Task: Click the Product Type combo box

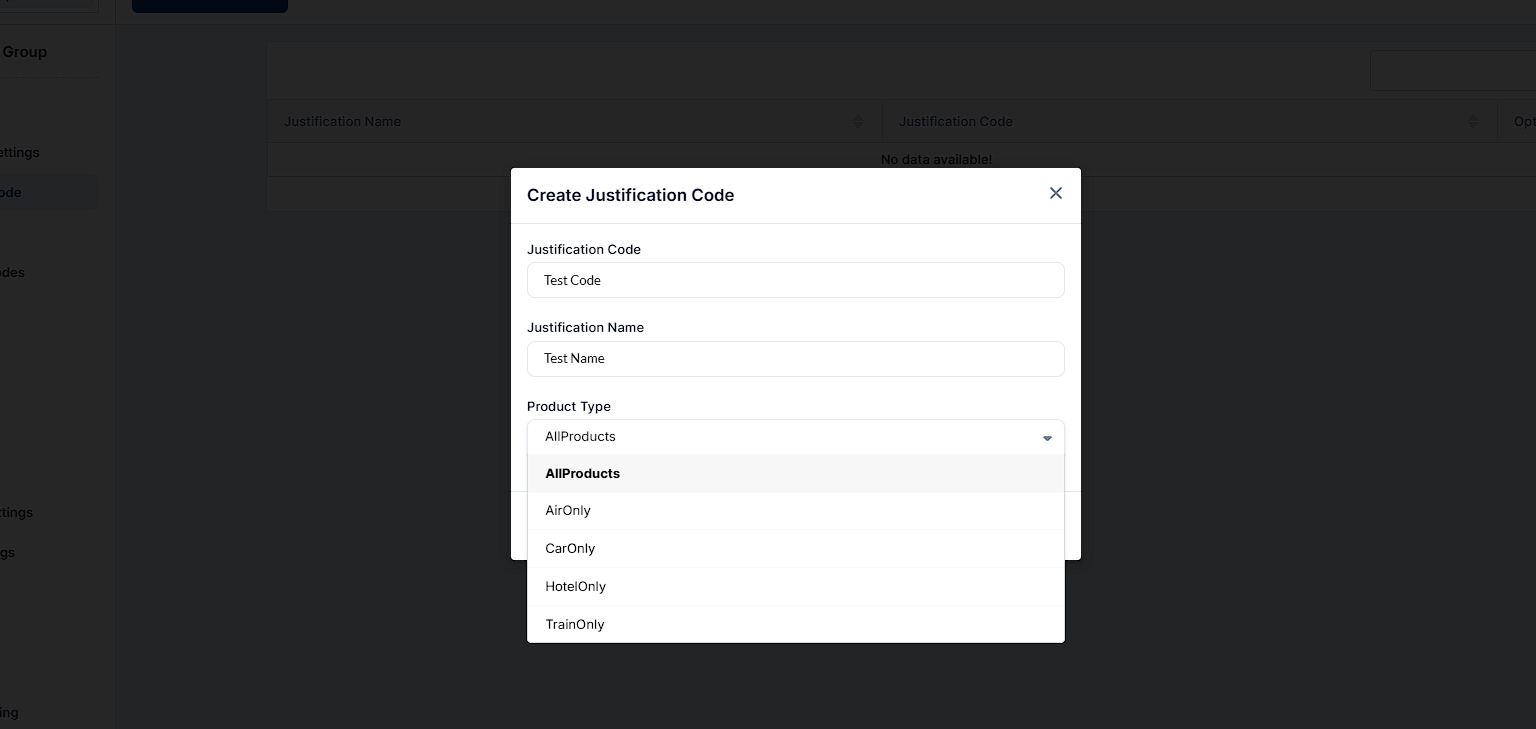Action: coord(795,437)
